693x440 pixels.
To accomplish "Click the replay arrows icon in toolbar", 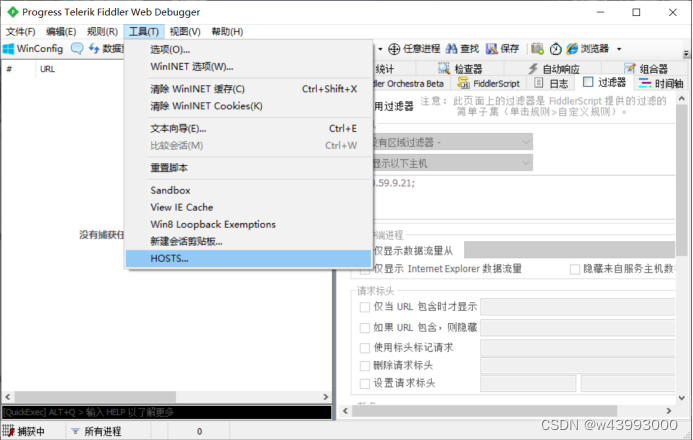I will (94, 49).
